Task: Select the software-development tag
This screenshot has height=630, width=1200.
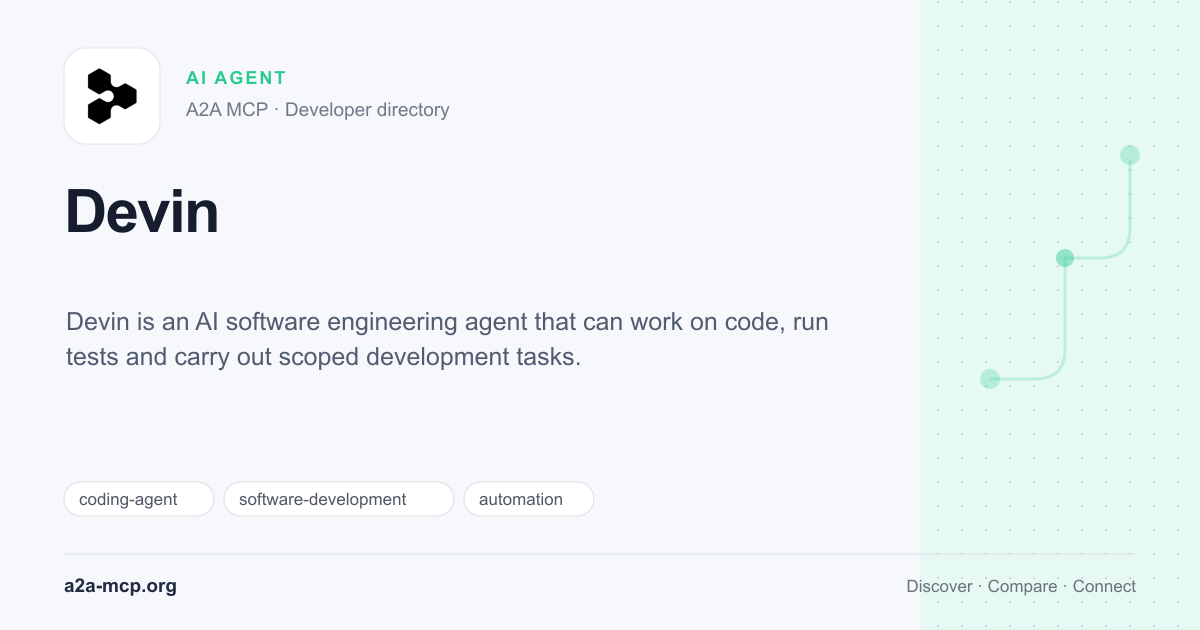Action: [x=339, y=499]
